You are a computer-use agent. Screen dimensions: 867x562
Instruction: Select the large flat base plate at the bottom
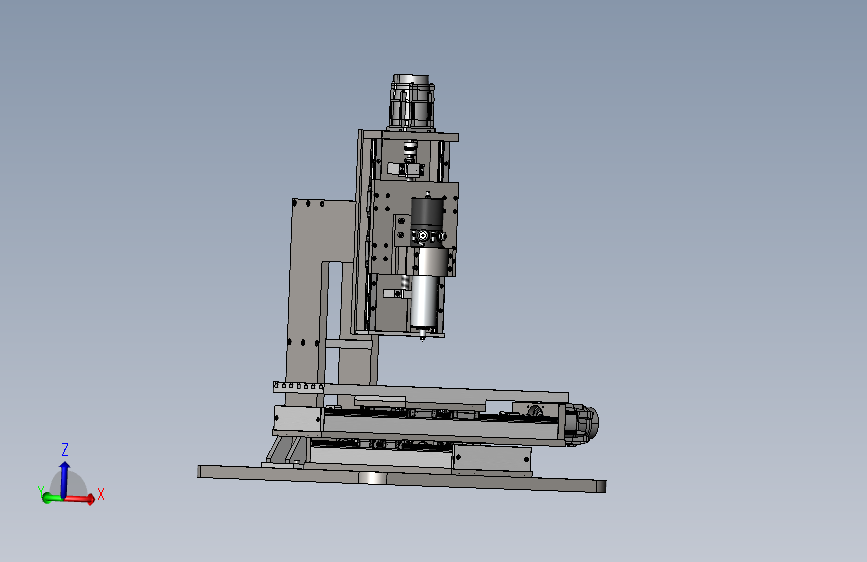[402, 479]
